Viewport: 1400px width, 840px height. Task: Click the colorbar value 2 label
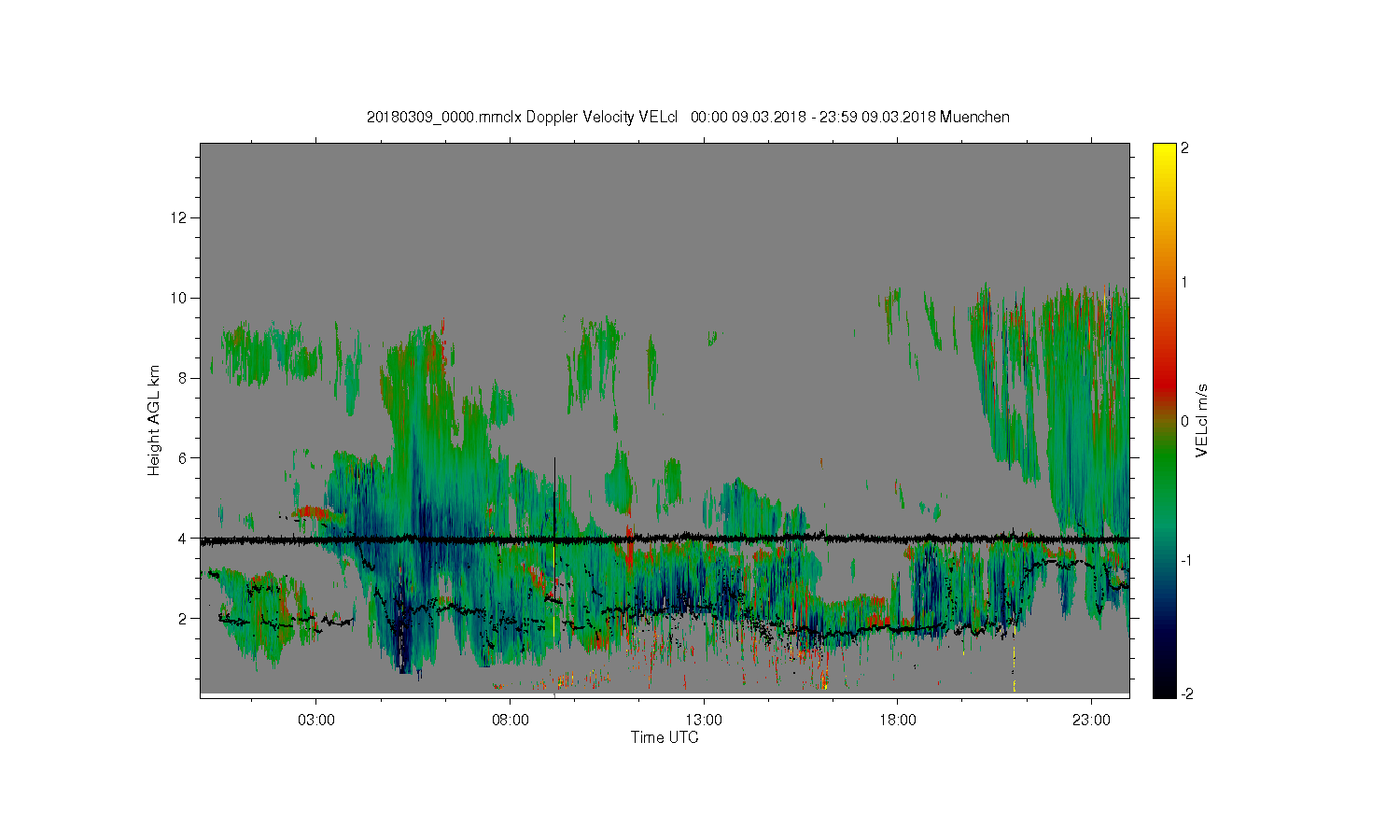point(1184,148)
